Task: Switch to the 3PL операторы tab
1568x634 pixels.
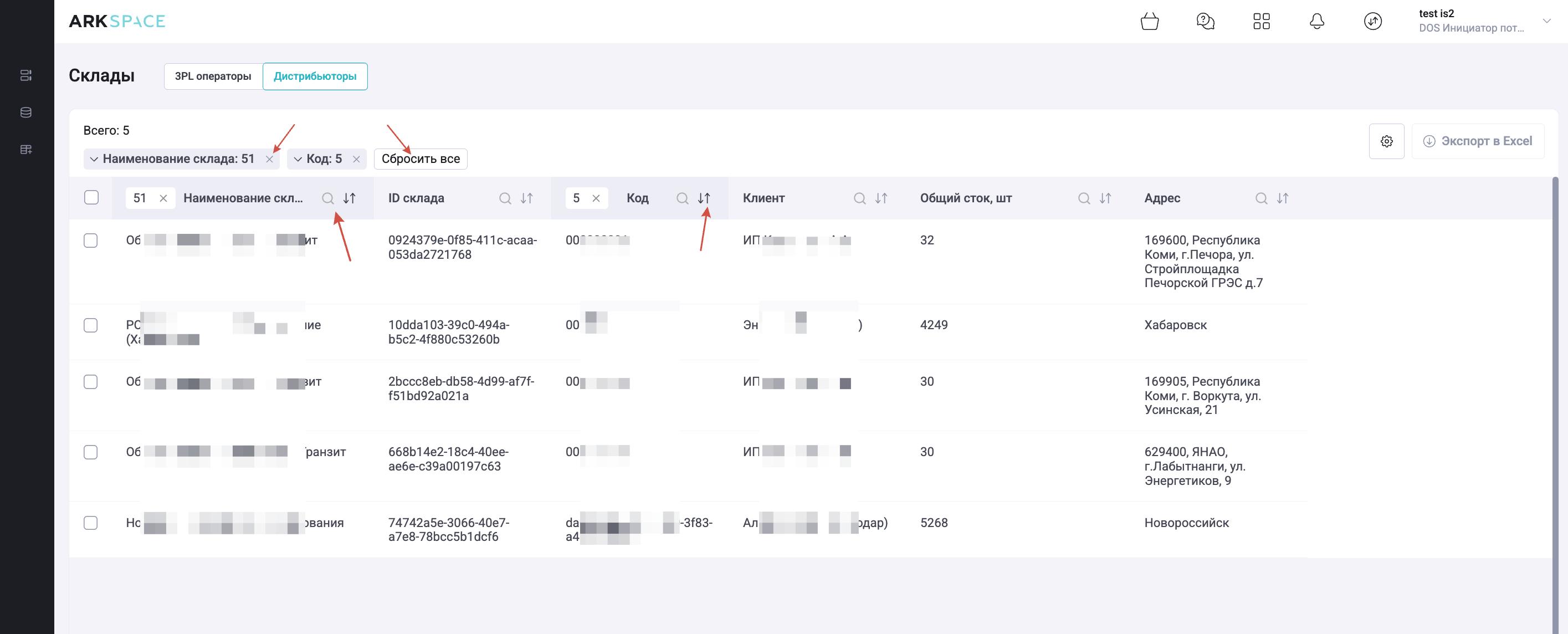Action: 213,76
